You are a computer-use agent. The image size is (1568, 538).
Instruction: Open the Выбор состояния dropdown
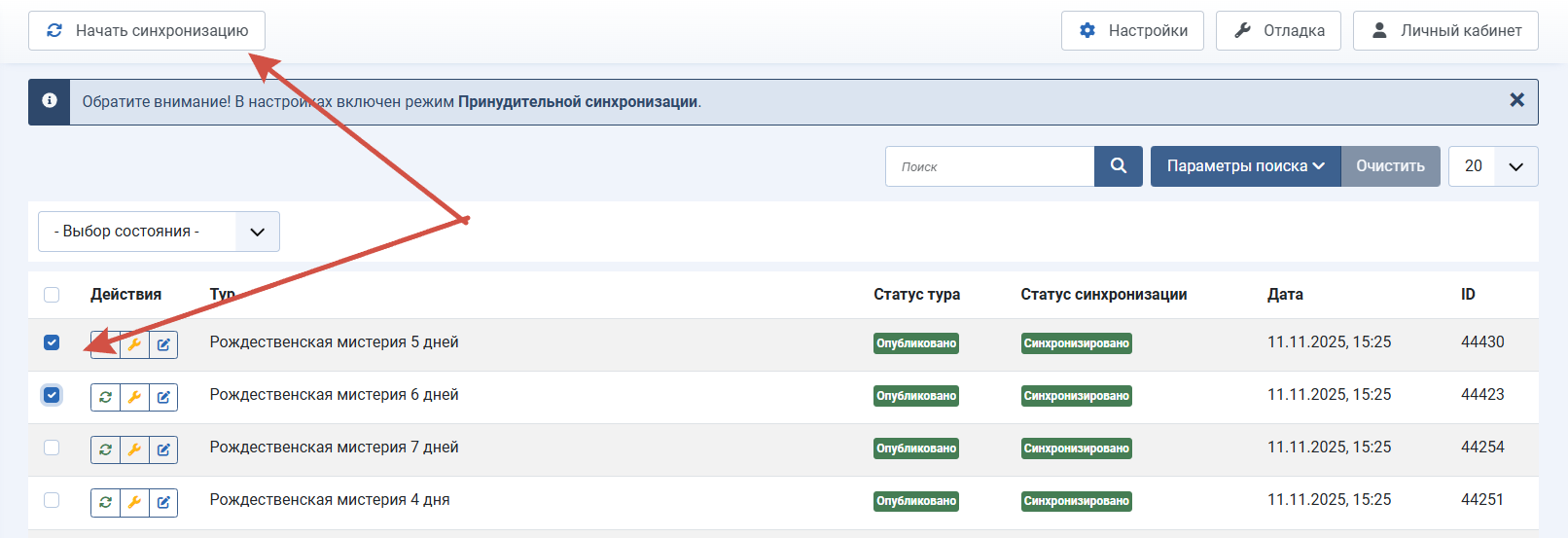pos(159,232)
